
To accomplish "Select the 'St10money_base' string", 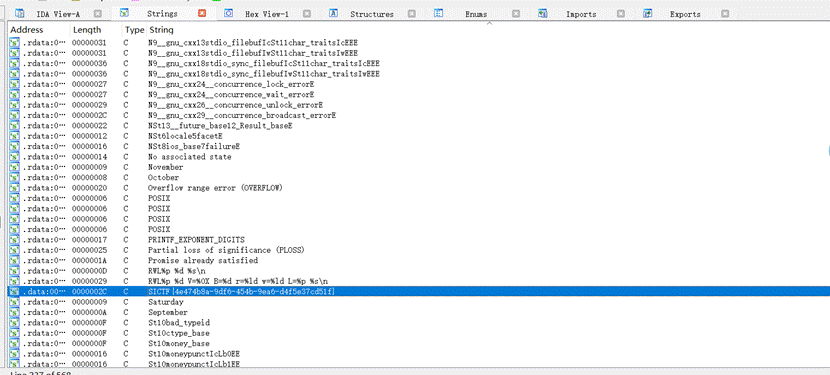I will tap(178, 344).
